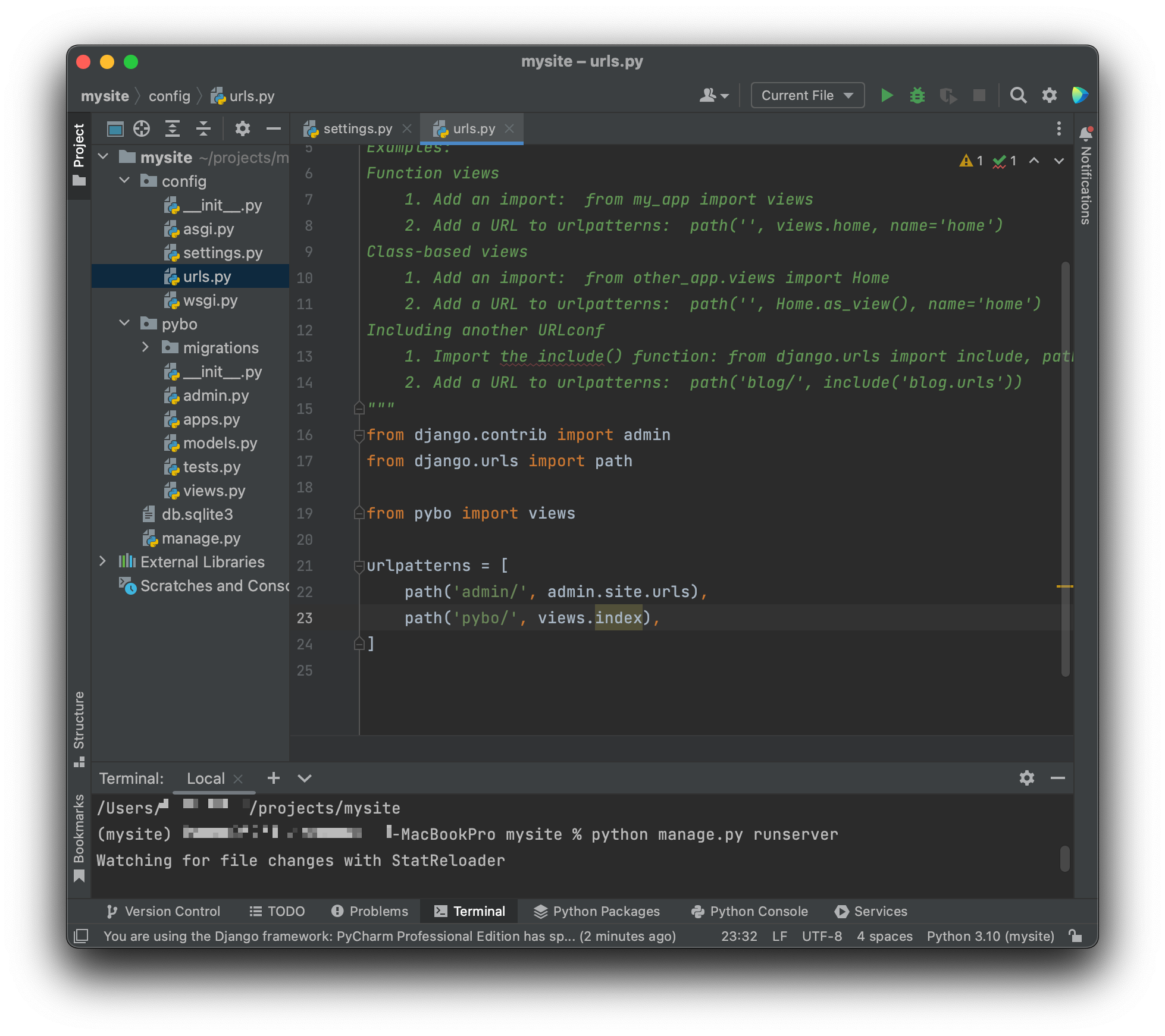Expand the migrations folder

coord(145,347)
